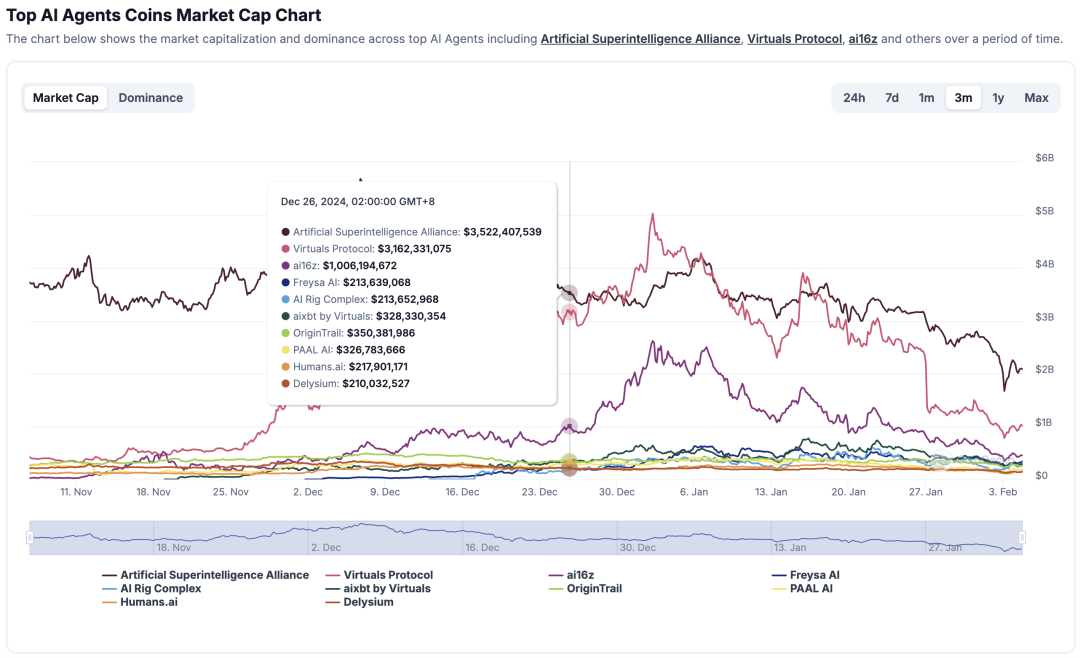The height and width of the screenshot is (658, 1080).
Task: Set chart range to 1y
Action: 998,98
